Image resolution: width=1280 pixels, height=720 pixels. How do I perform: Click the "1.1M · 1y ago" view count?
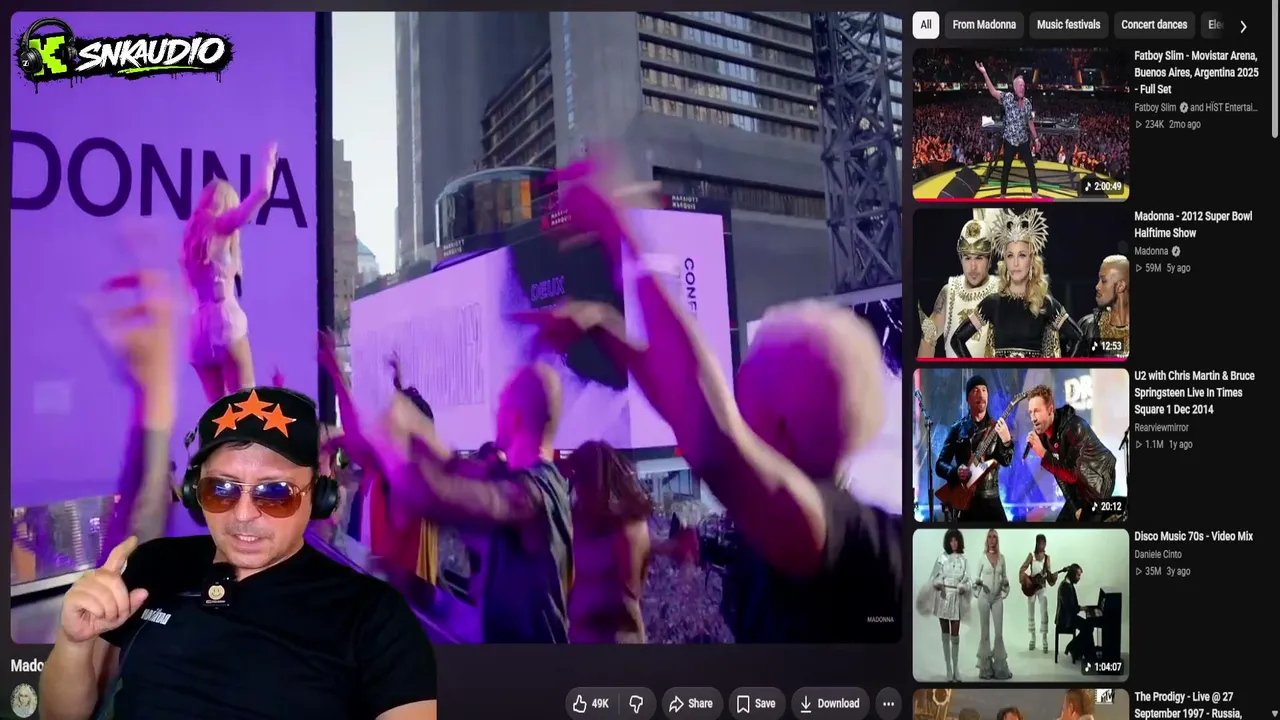1163,444
